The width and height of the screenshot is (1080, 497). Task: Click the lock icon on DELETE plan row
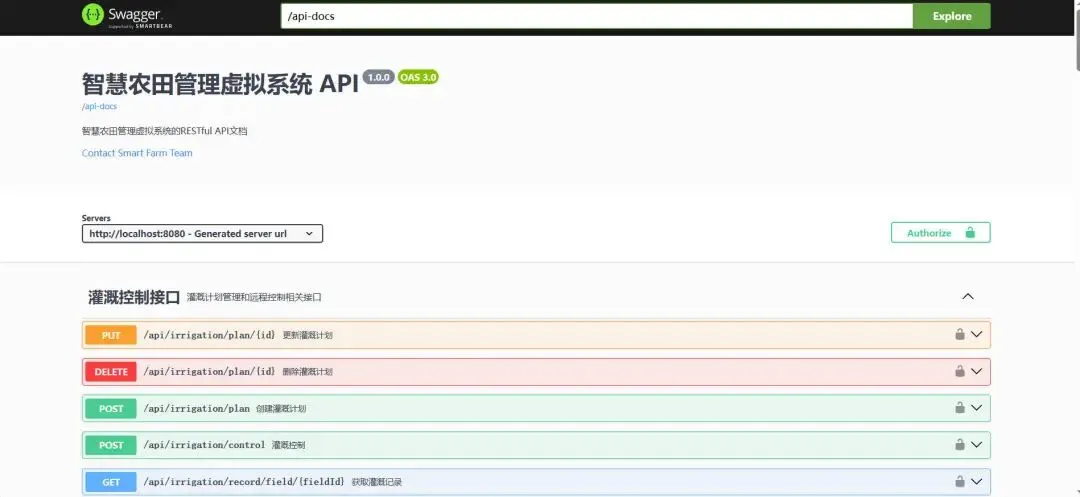coord(959,371)
